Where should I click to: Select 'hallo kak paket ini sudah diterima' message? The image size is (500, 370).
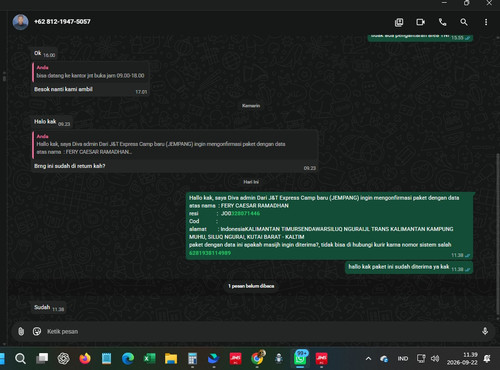point(409,267)
